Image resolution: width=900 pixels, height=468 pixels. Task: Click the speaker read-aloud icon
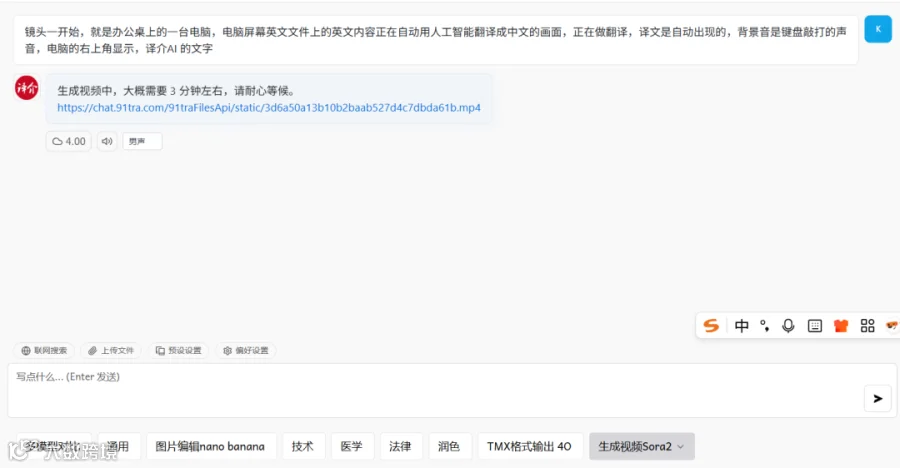(x=107, y=141)
